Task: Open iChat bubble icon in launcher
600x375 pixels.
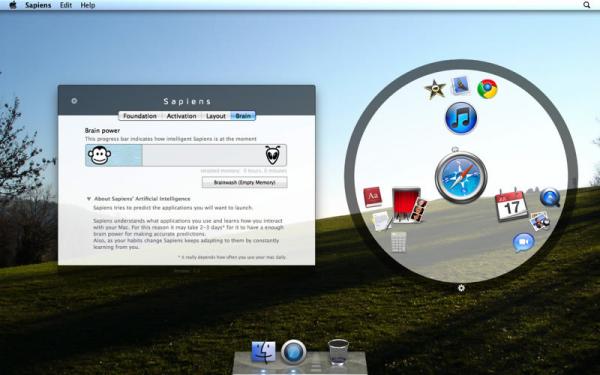Action: coord(523,243)
